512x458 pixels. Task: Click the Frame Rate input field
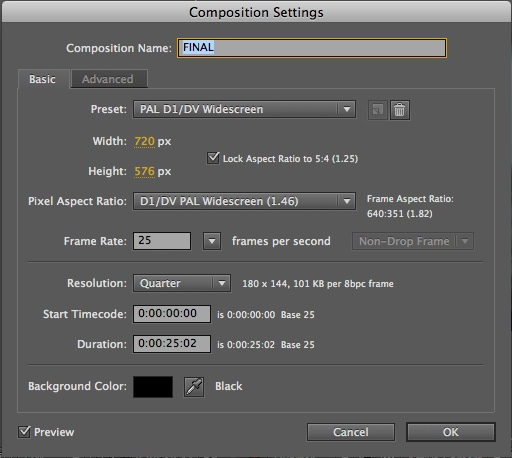tap(162, 241)
